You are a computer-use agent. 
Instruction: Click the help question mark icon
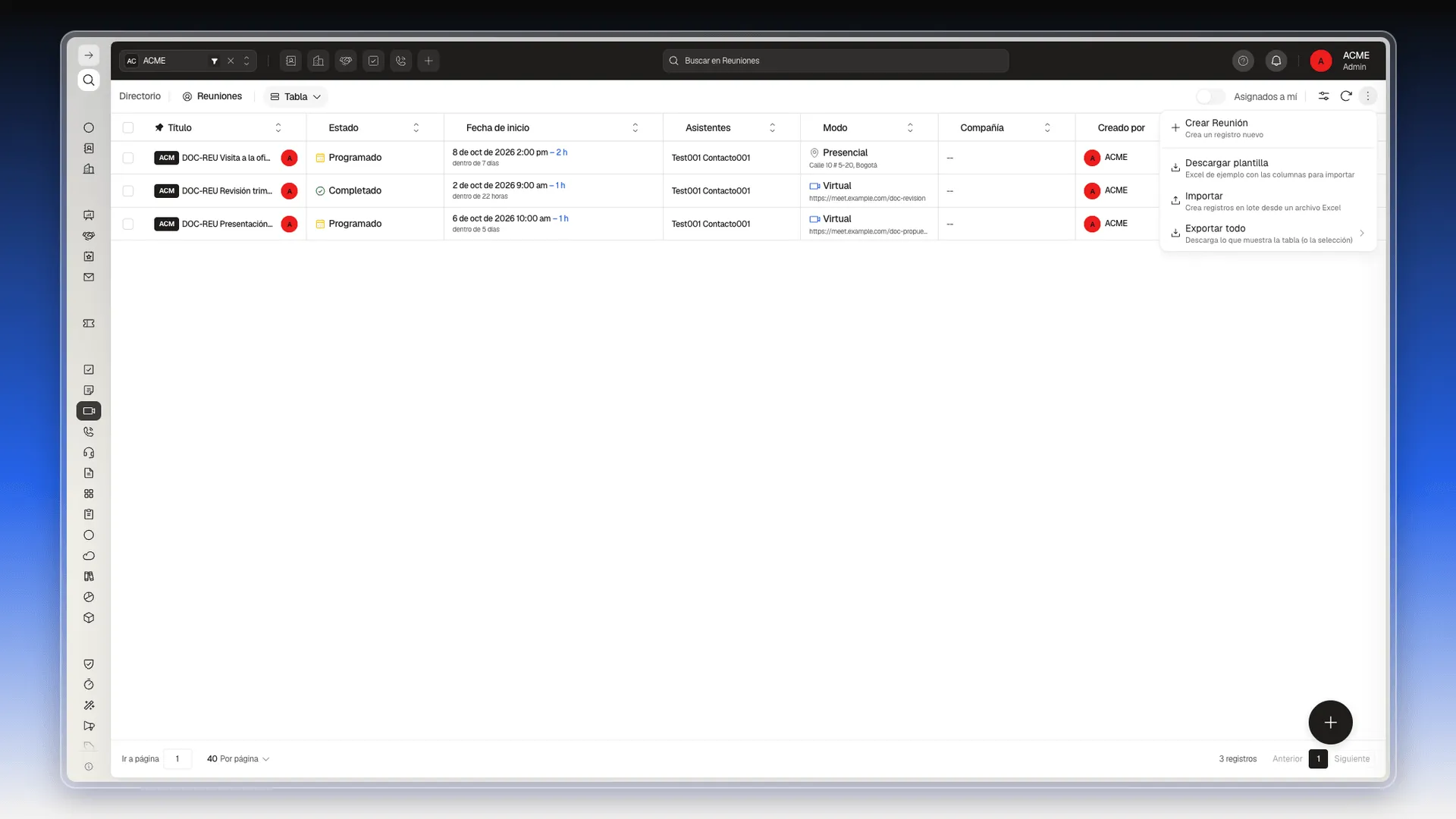click(1243, 61)
